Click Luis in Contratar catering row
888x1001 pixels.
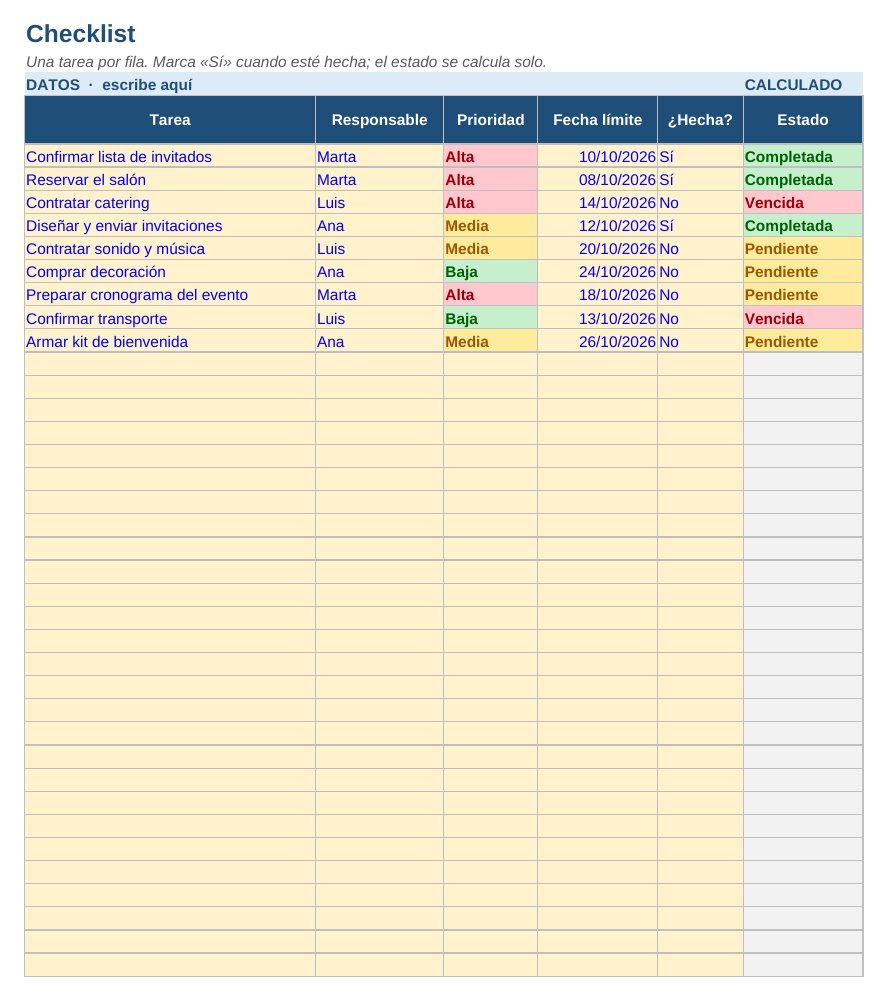379,202
